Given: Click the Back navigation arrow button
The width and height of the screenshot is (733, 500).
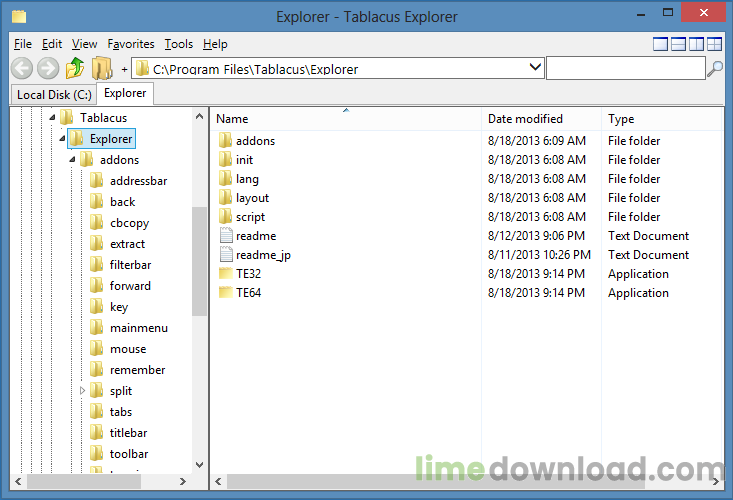Looking at the screenshot, I should coord(22,68).
